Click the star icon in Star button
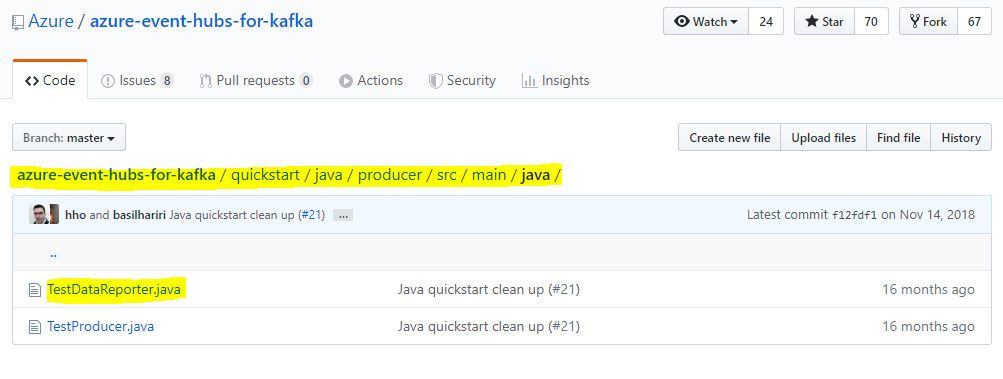This screenshot has height=379, width=1003. [812, 22]
